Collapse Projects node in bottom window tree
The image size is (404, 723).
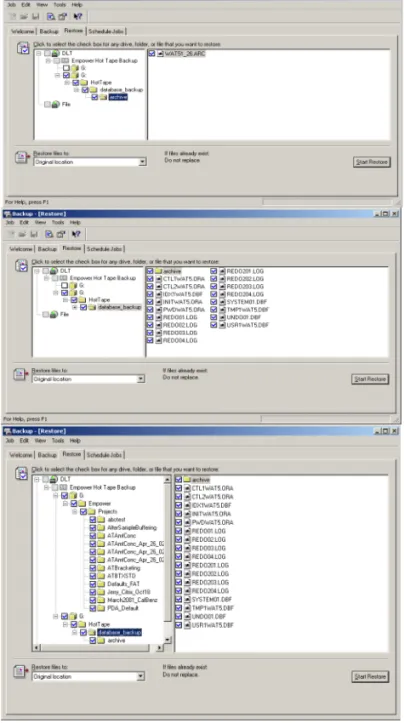tap(75, 512)
